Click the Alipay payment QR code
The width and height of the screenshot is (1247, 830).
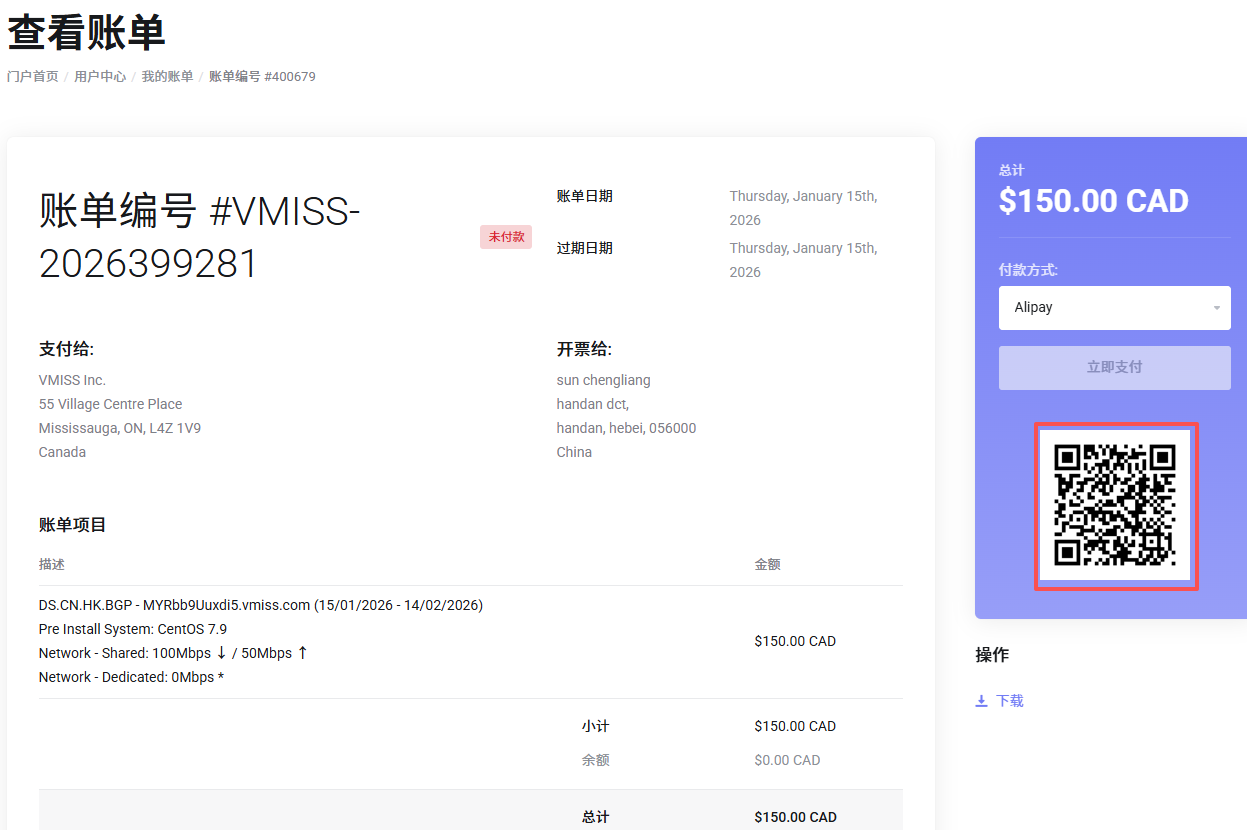pyautogui.click(x=1115, y=506)
